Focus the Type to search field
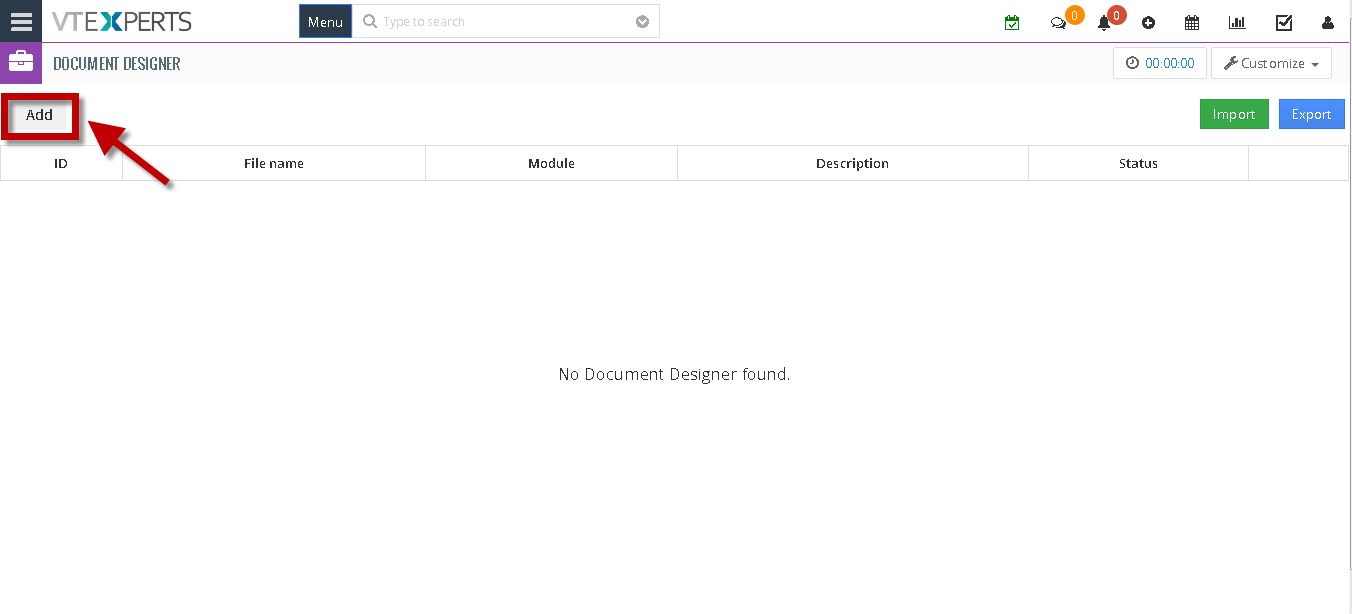Image resolution: width=1352 pixels, height=614 pixels. [506, 21]
